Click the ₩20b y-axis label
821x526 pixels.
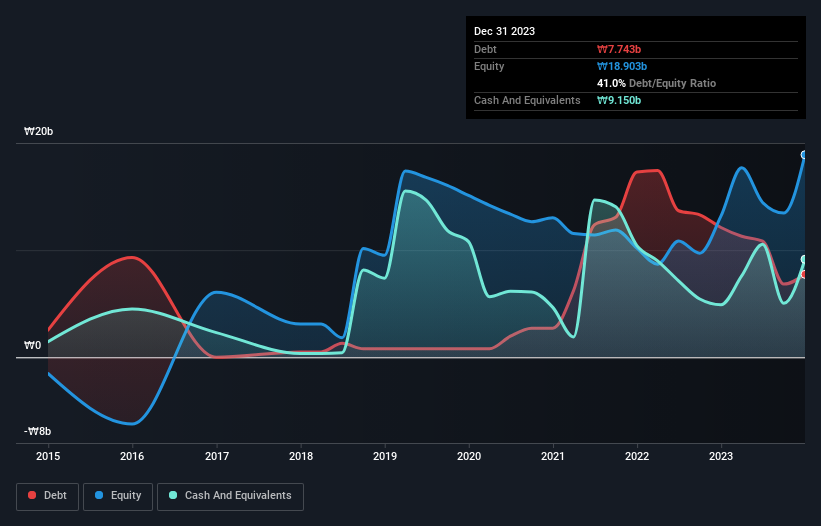(x=39, y=131)
